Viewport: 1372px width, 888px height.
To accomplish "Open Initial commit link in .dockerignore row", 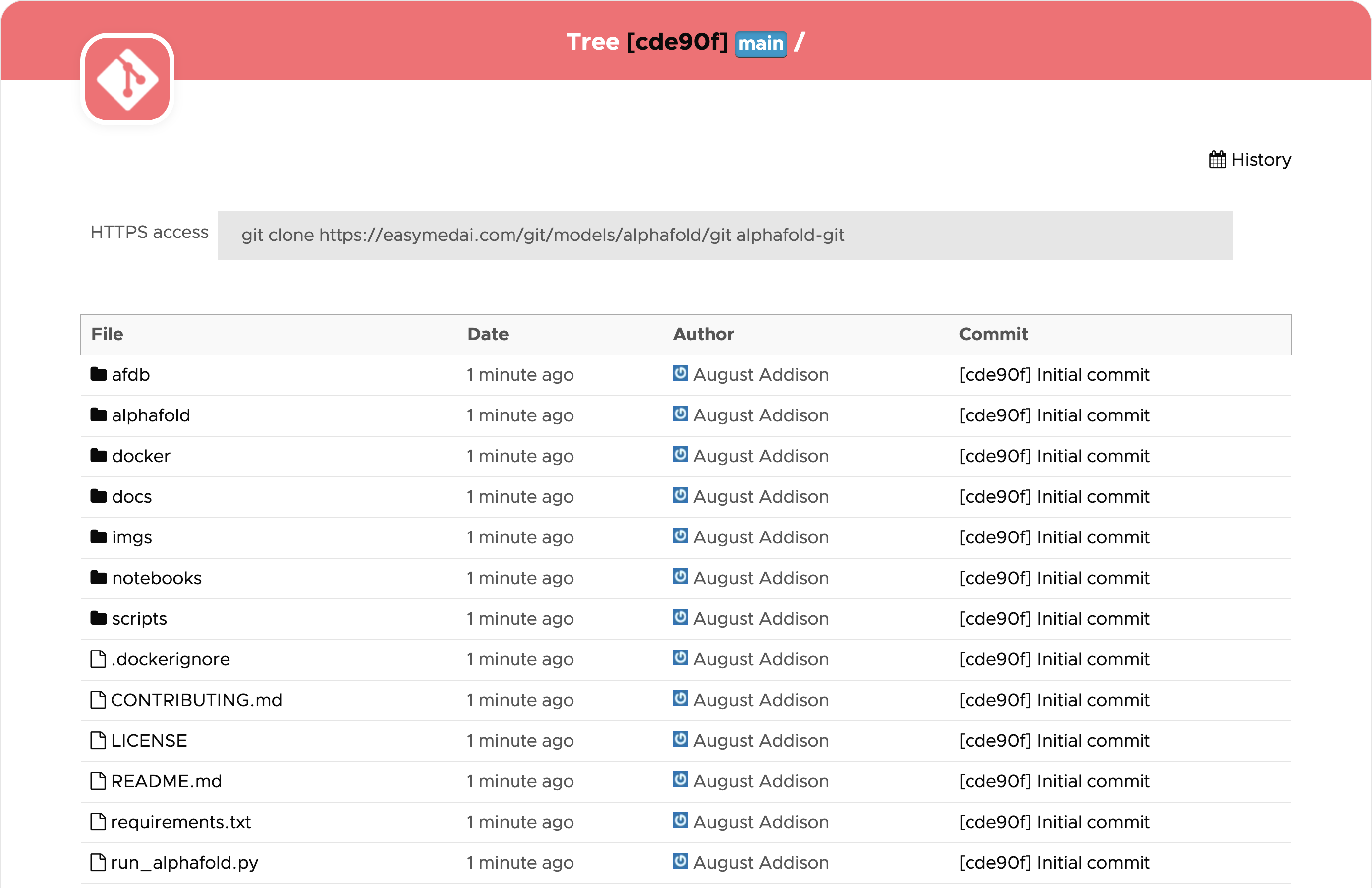I will point(1054,659).
